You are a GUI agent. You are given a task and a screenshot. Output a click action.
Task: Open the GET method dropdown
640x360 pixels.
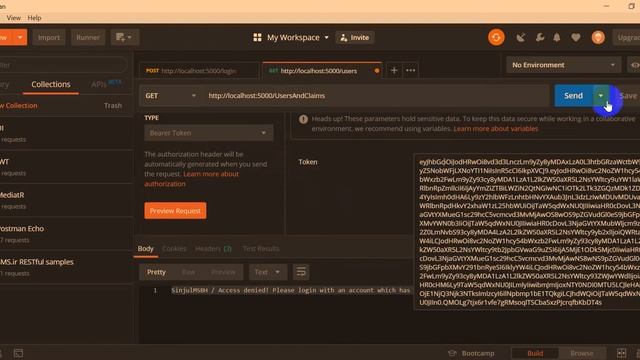click(170, 96)
